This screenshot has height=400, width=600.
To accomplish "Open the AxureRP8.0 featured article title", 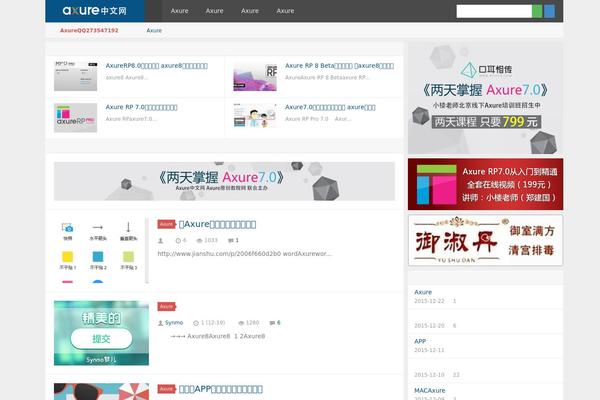I will (157, 65).
